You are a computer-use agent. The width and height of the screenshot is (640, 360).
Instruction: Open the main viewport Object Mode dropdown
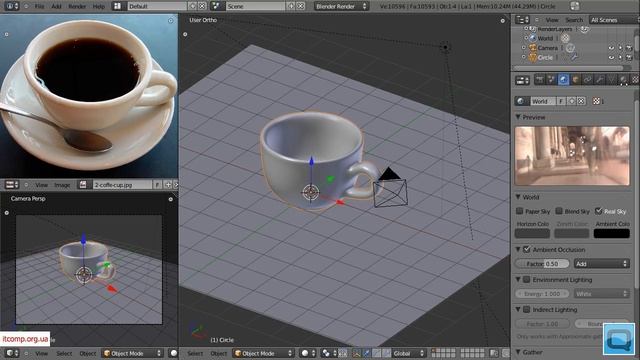[263, 353]
